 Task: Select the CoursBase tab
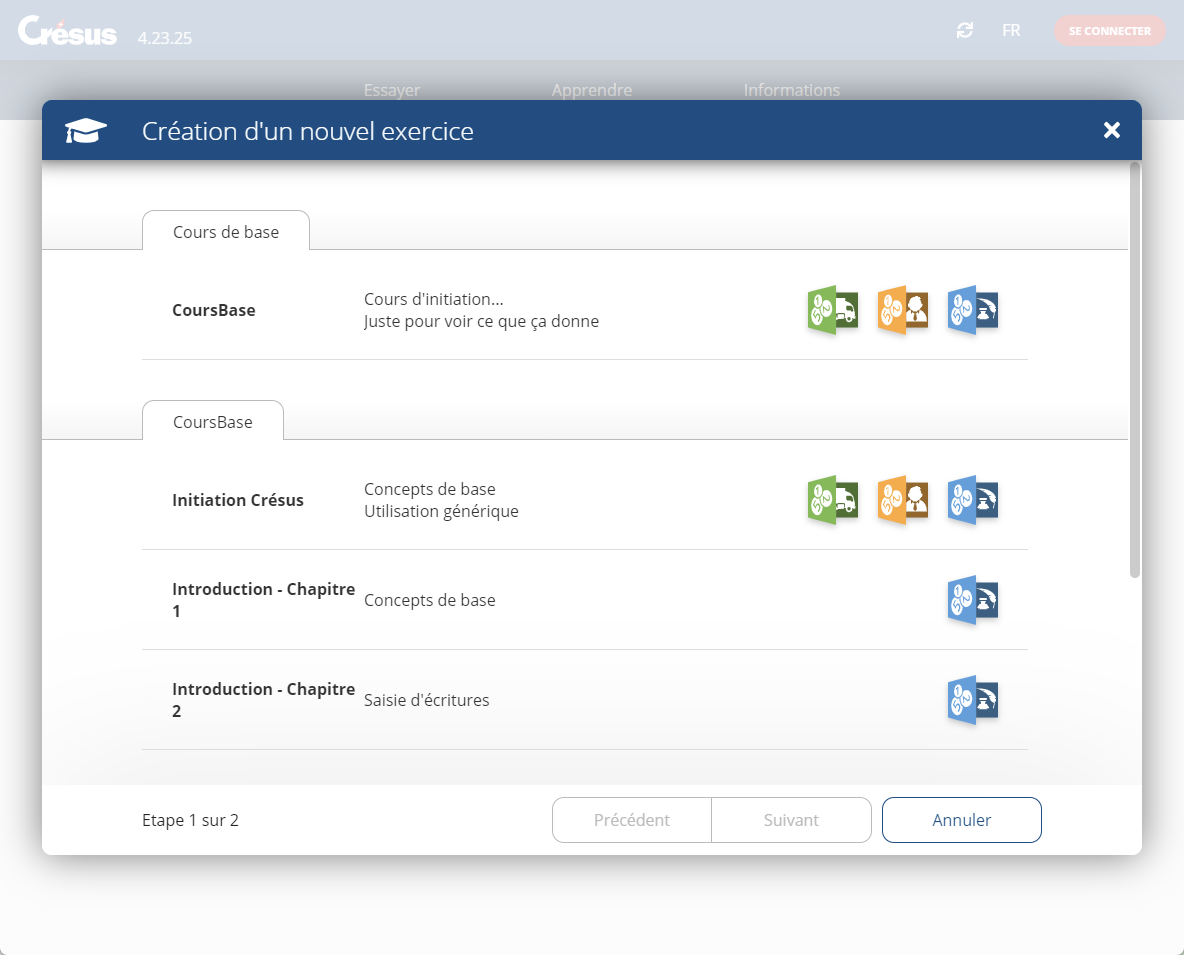click(x=213, y=421)
